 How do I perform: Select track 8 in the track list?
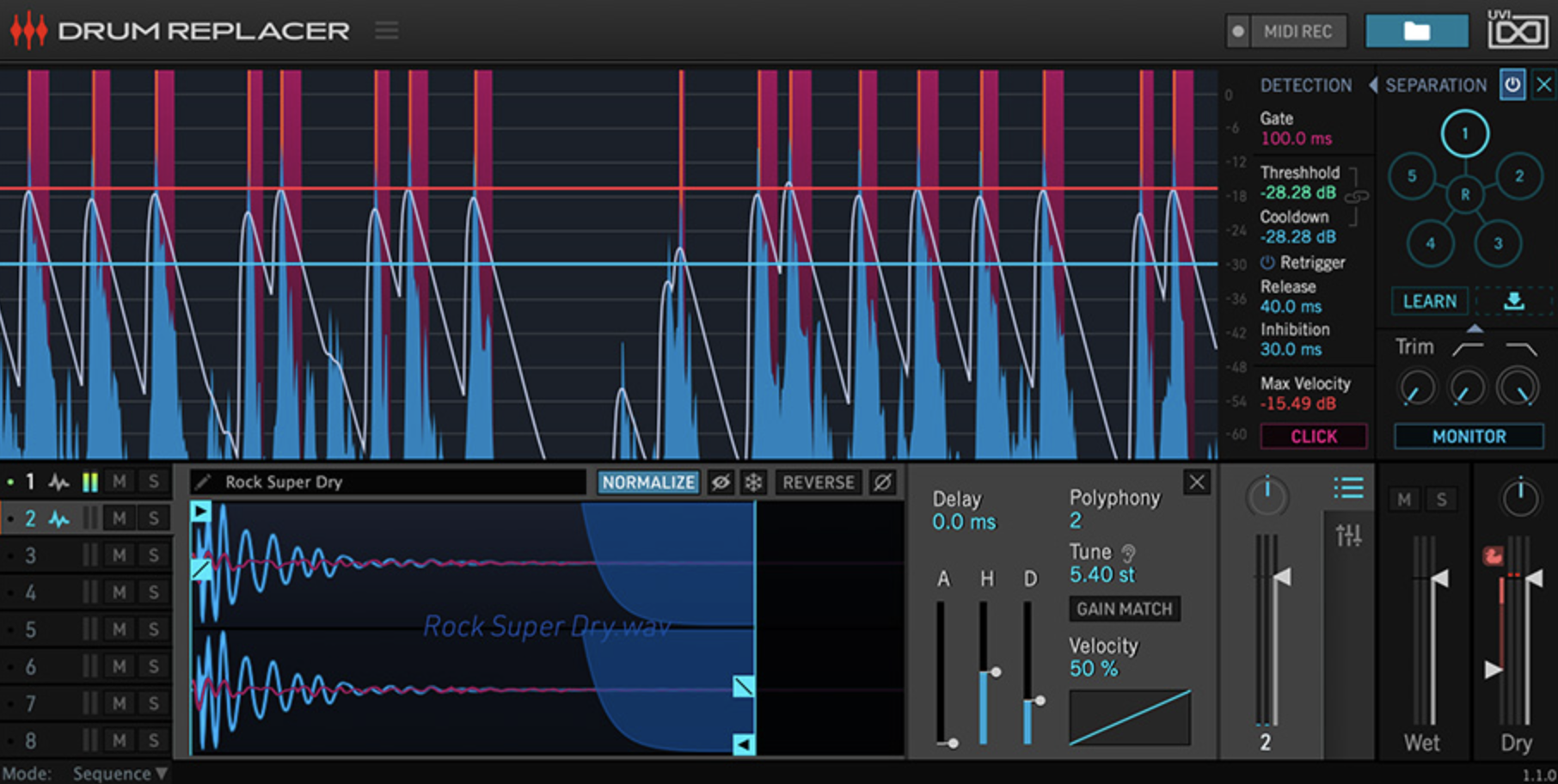pyautogui.click(x=30, y=740)
